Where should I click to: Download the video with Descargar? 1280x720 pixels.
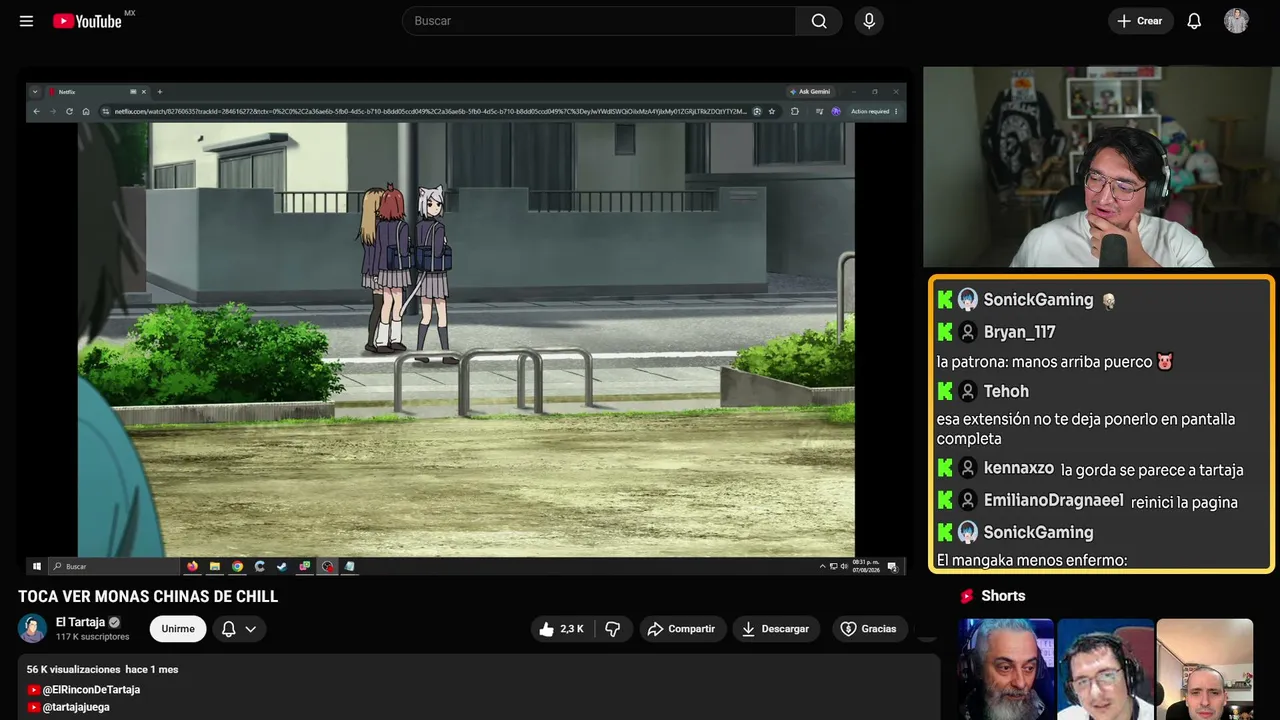click(x=776, y=629)
